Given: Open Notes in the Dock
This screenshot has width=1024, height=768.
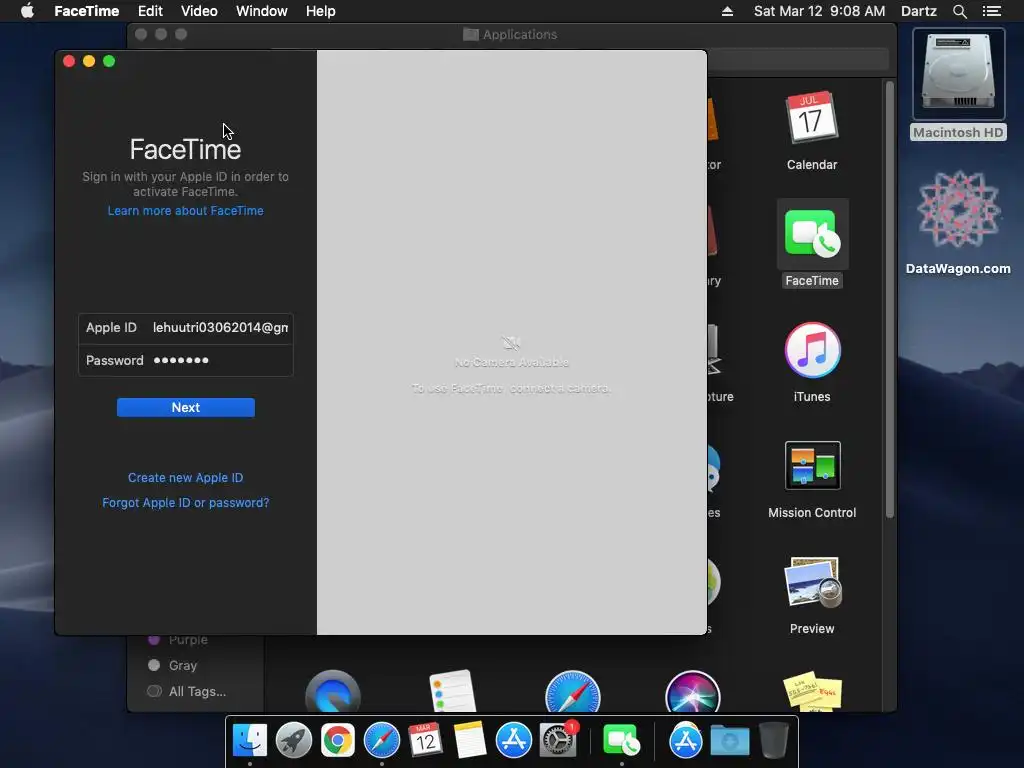Looking at the screenshot, I should click(470, 740).
